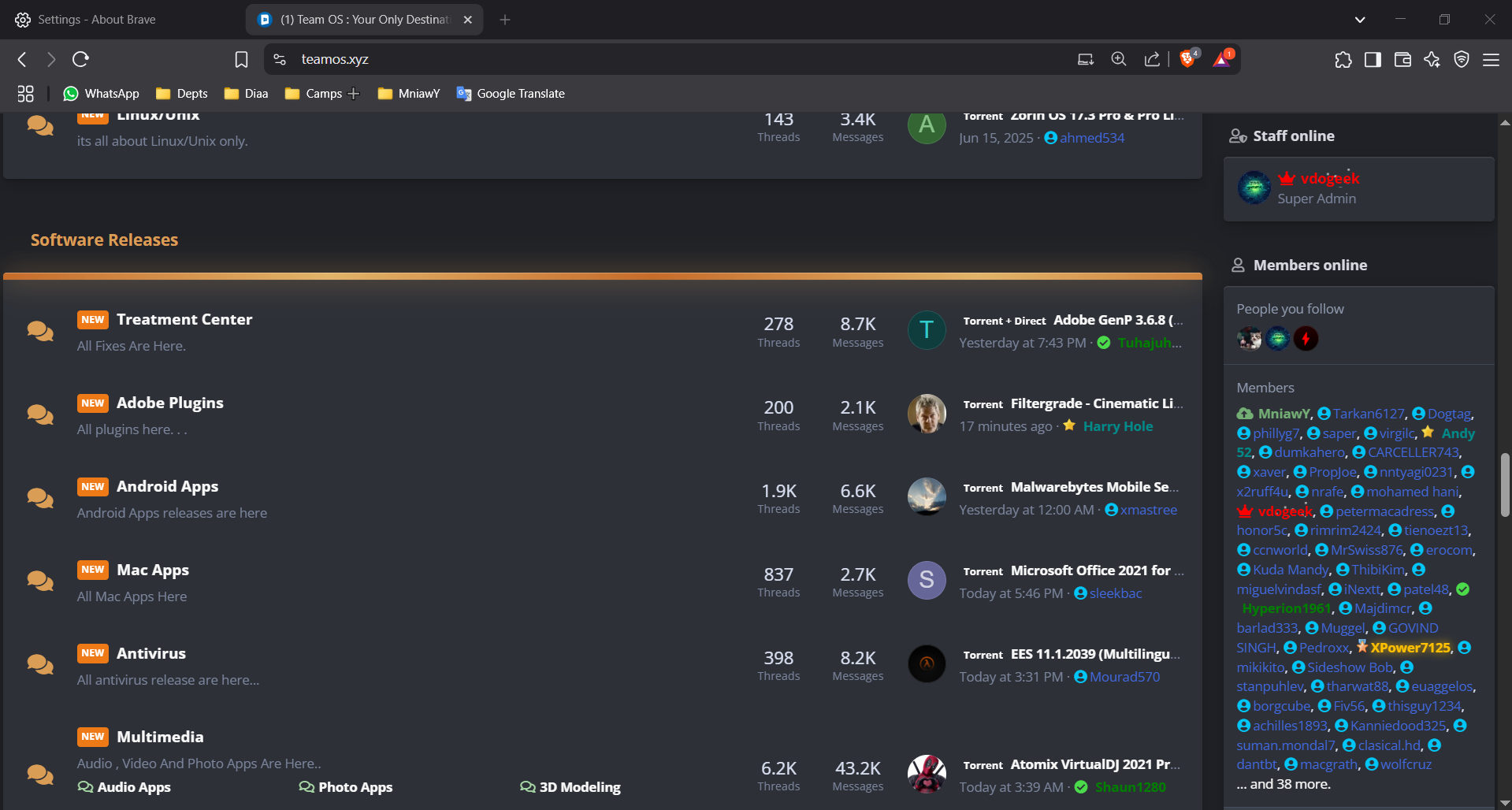Open the Adobe GenP 3.6.8 latest thread
This screenshot has height=810, width=1512.
click(1118, 320)
